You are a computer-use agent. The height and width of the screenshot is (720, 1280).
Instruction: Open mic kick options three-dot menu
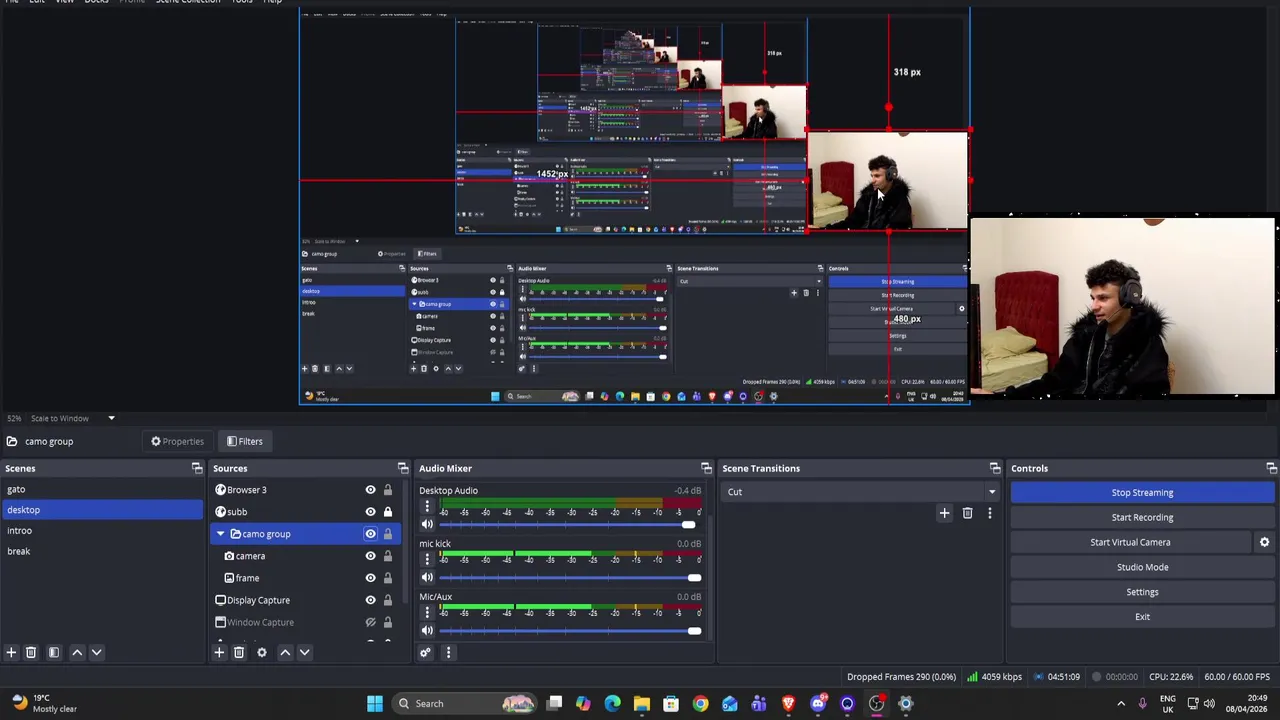click(x=427, y=560)
